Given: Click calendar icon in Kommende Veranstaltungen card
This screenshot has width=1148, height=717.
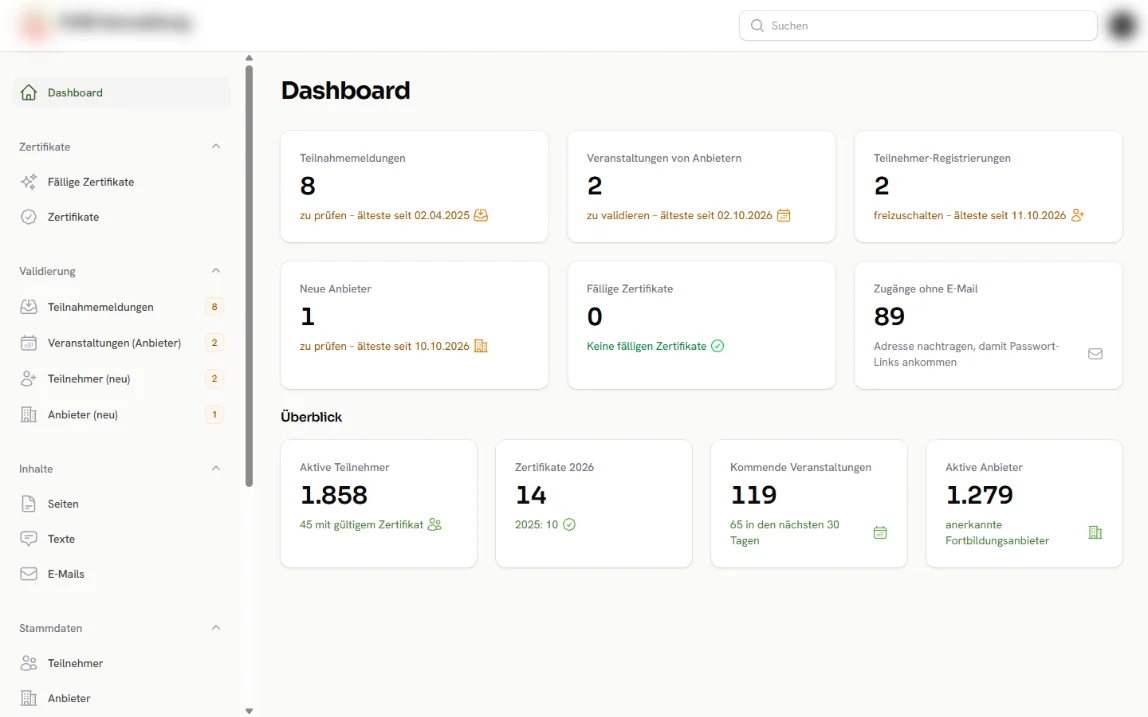Looking at the screenshot, I should click(880, 532).
